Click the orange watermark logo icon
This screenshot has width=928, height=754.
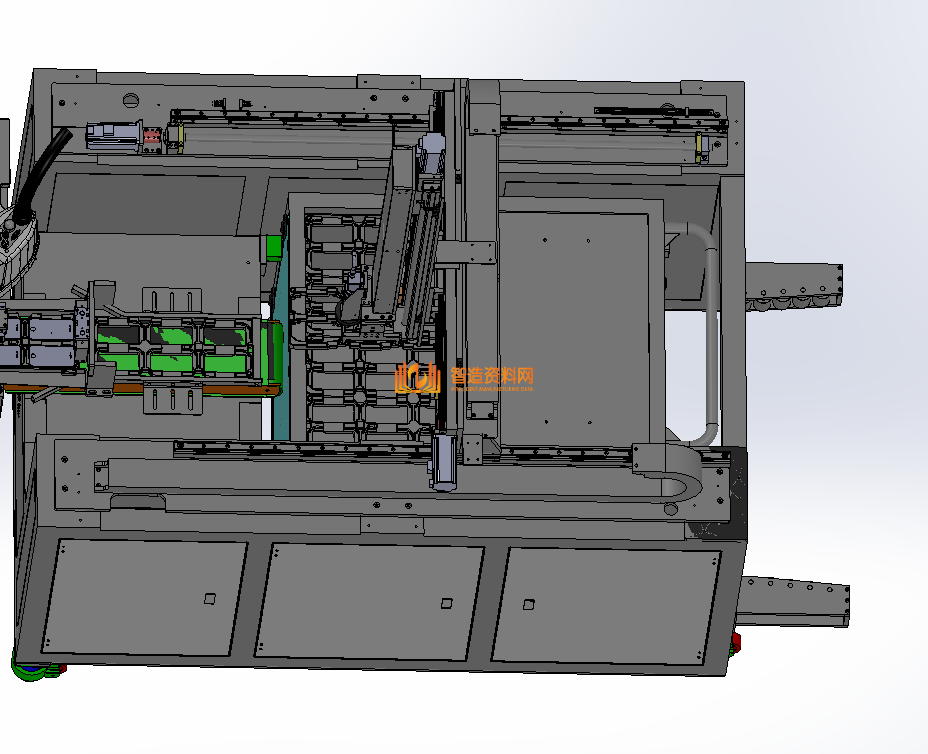(x=418, y=378)
